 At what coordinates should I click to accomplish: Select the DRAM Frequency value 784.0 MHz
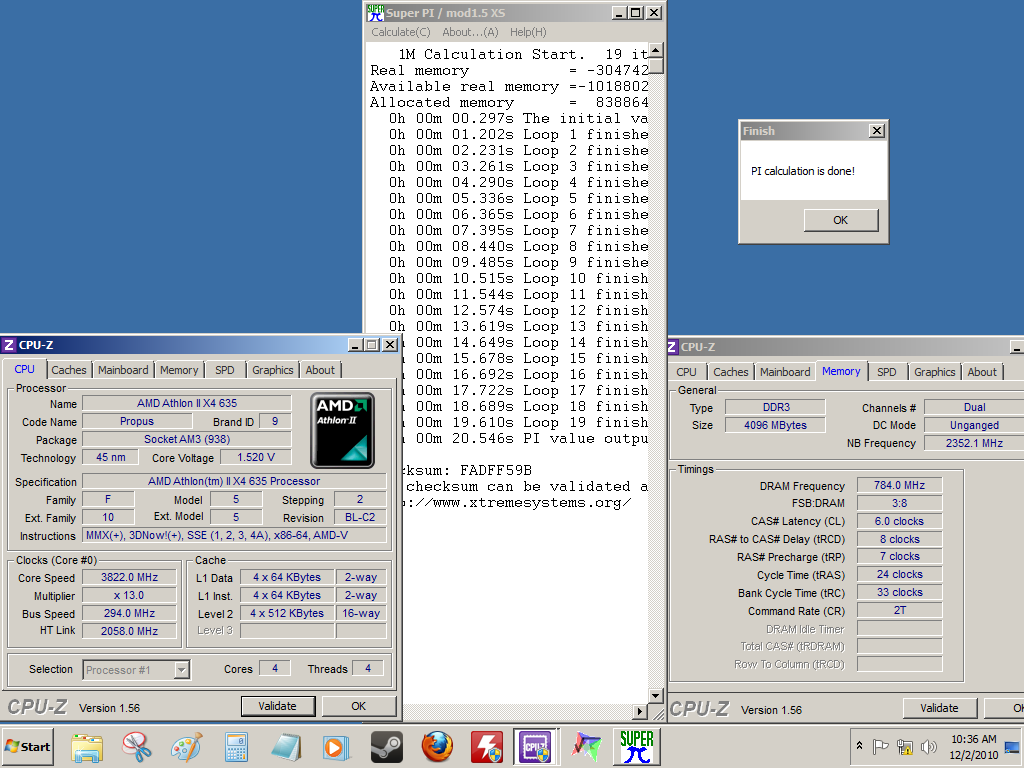899,485
